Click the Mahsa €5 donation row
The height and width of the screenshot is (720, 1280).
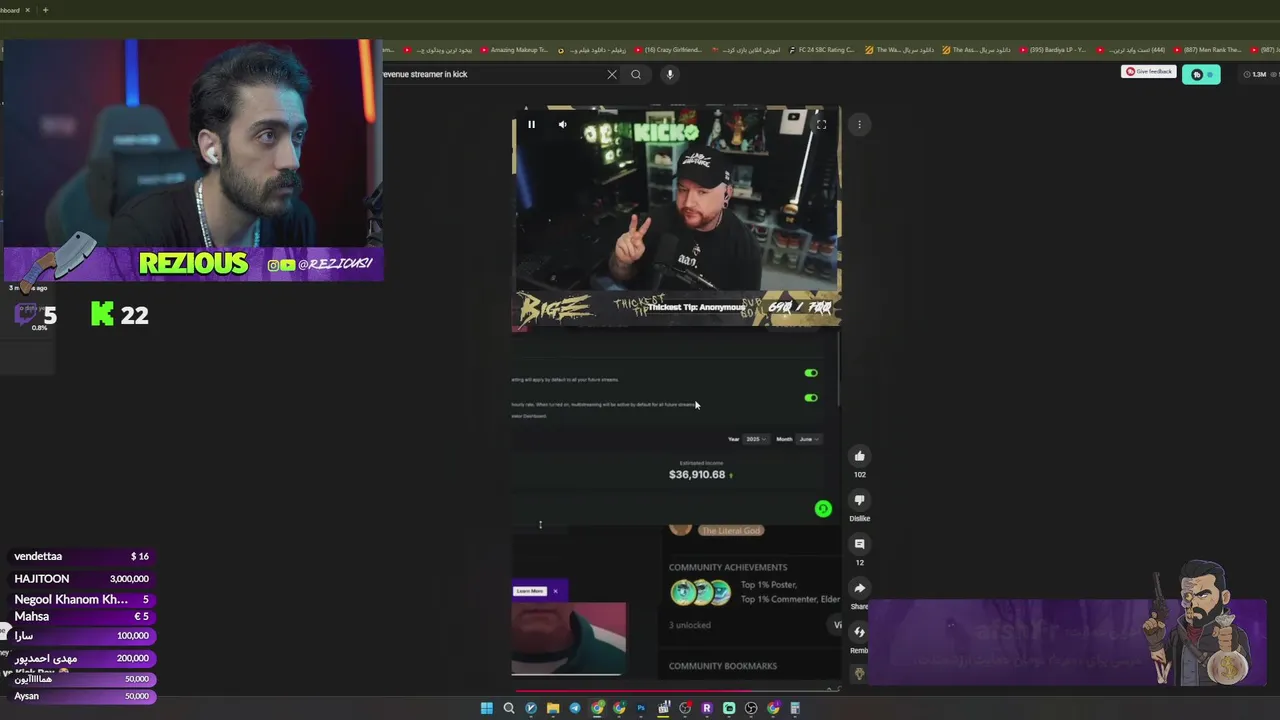81,617
